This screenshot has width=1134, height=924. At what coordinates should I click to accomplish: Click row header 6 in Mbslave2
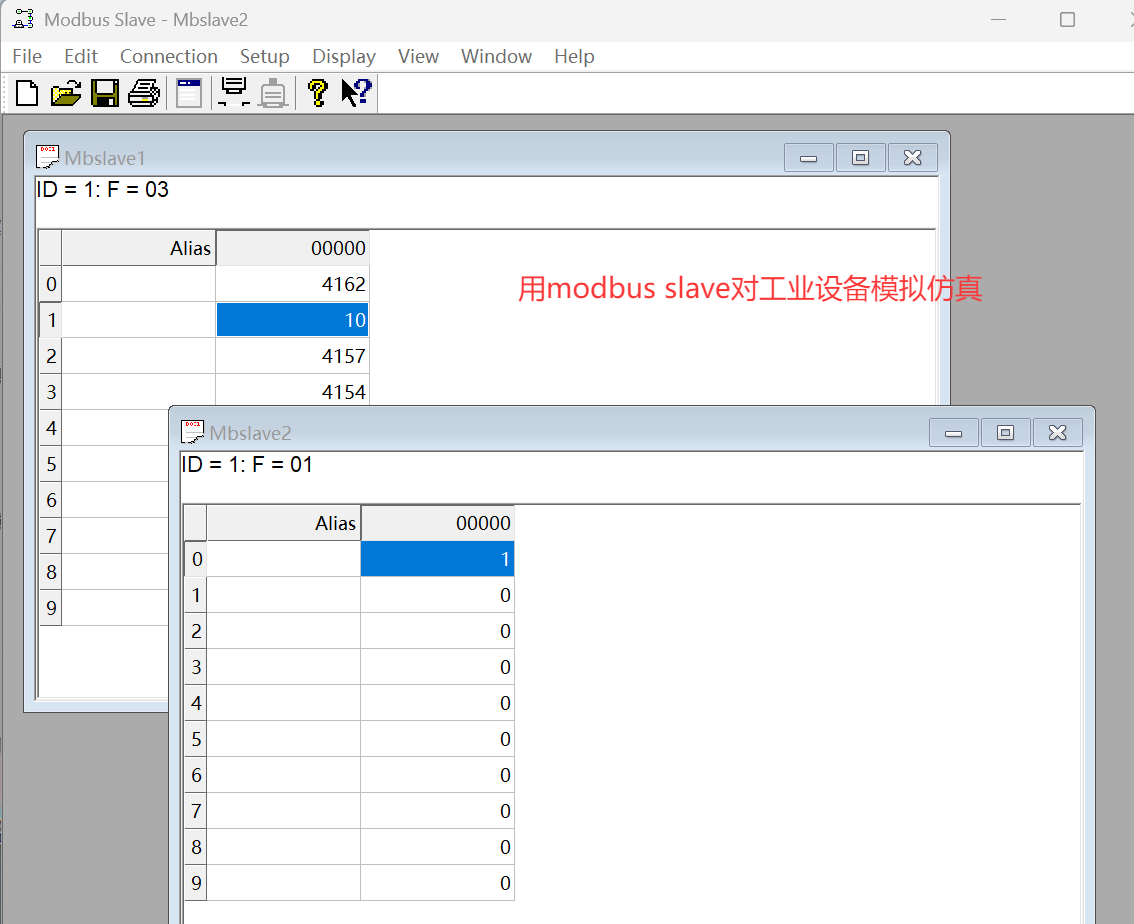click(x=196, y=775)
